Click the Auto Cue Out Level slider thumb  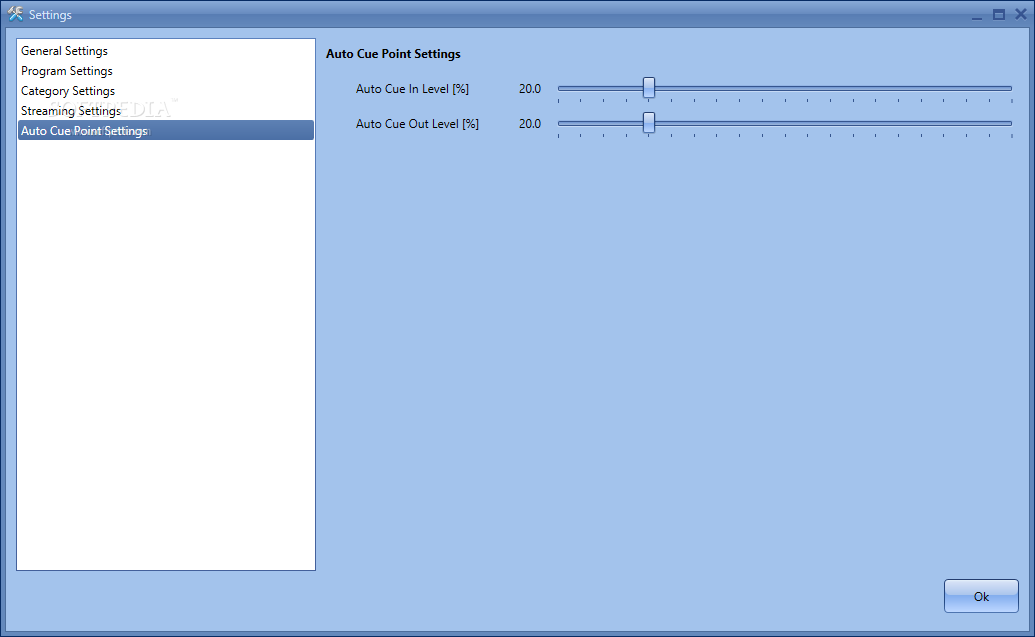[x=649, y=123]
